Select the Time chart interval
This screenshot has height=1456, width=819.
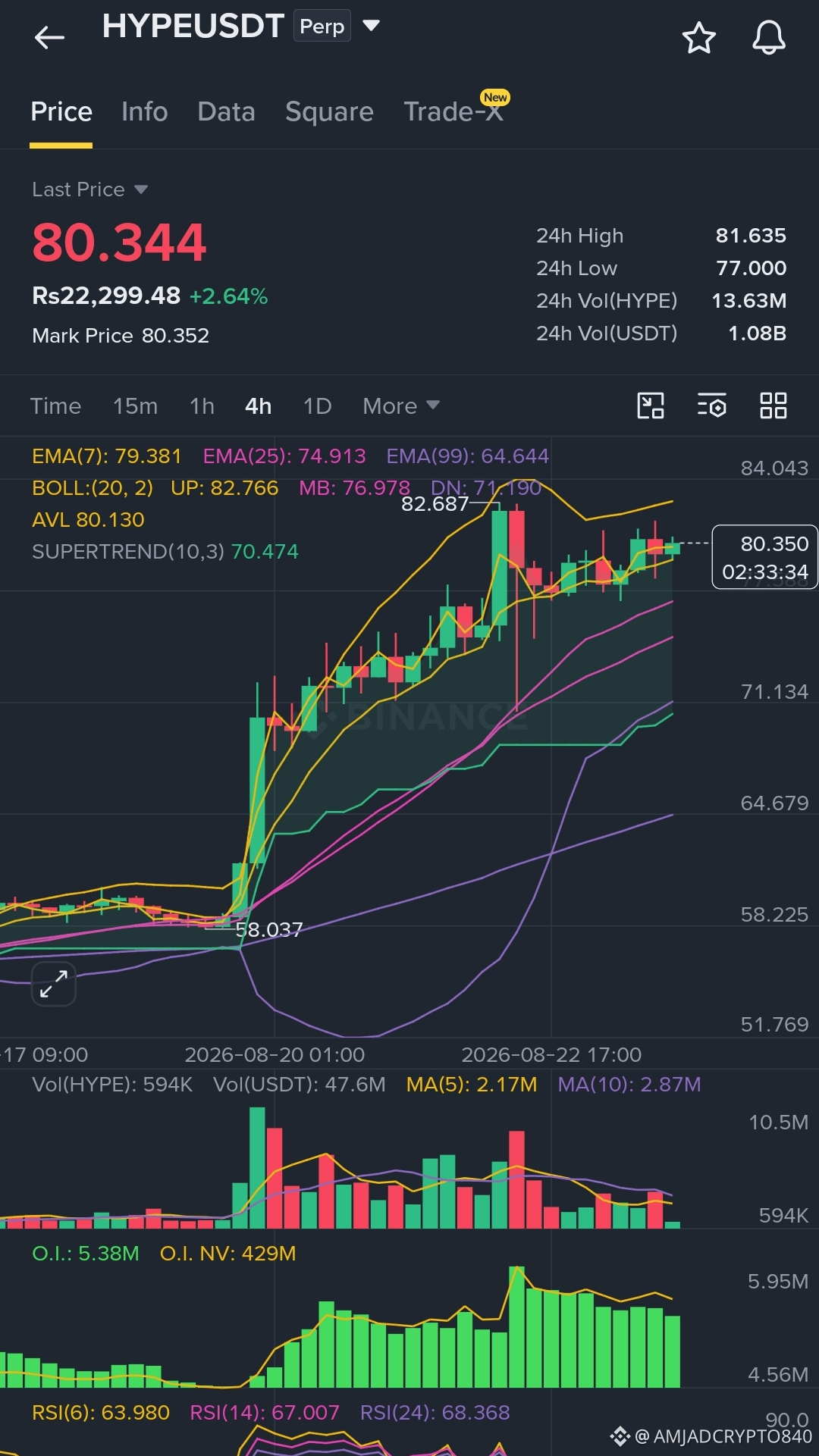pos(55,406)
